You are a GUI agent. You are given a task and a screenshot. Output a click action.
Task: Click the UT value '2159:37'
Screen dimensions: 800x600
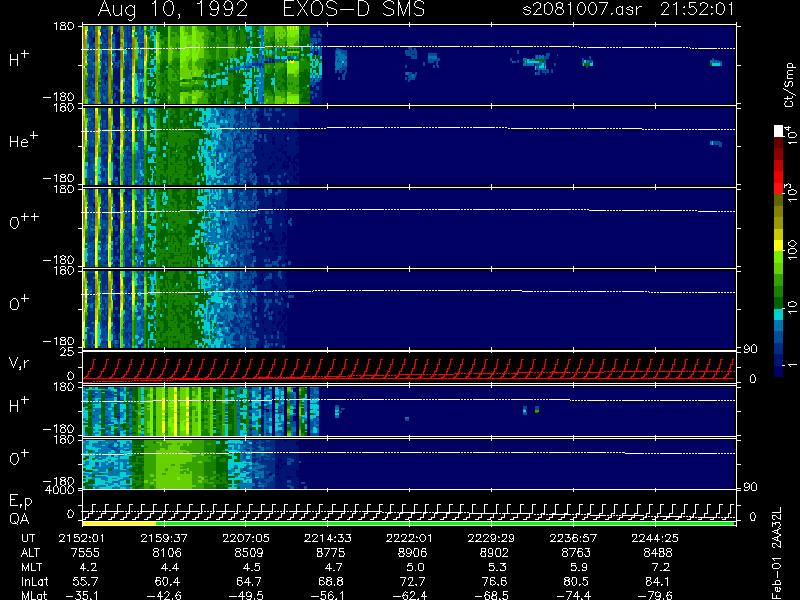(164, 538)
